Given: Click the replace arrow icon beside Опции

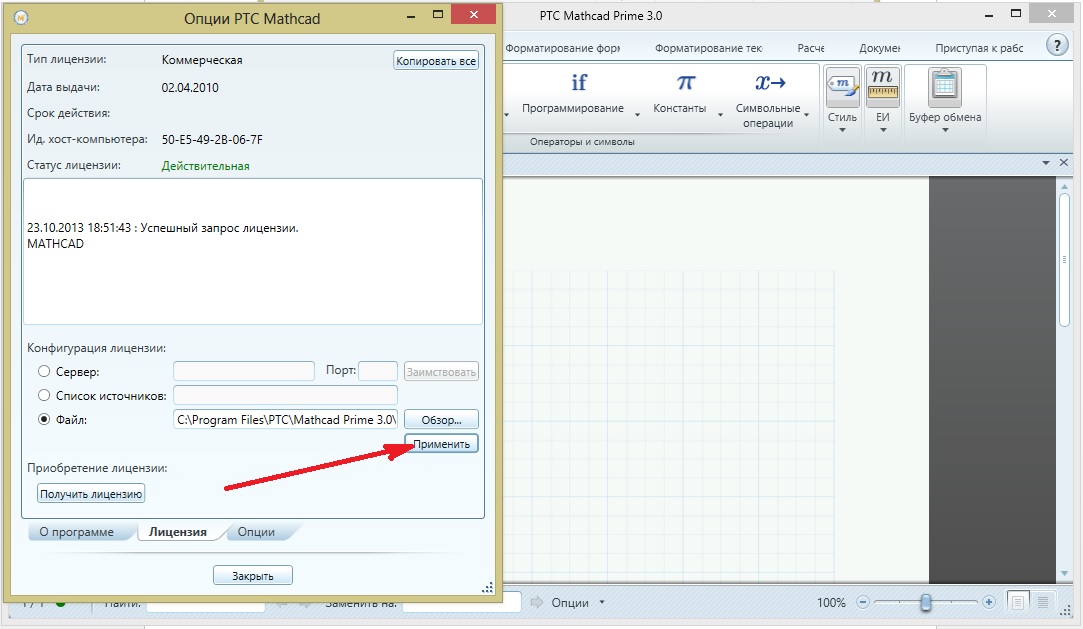Looking at the screenshot, I should [x=537, y=602].
